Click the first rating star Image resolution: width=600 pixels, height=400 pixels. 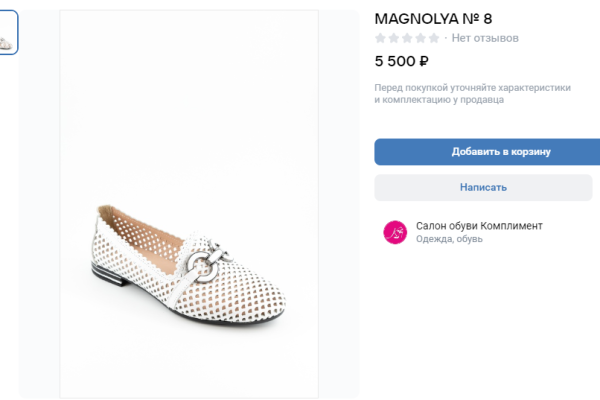click(x=381, y=38)
